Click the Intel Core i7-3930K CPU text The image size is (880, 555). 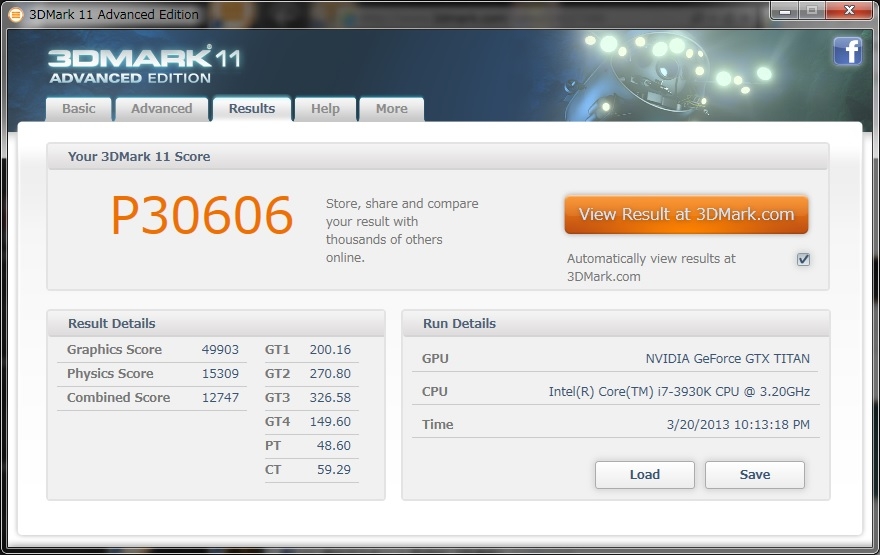tap(679, 392)
